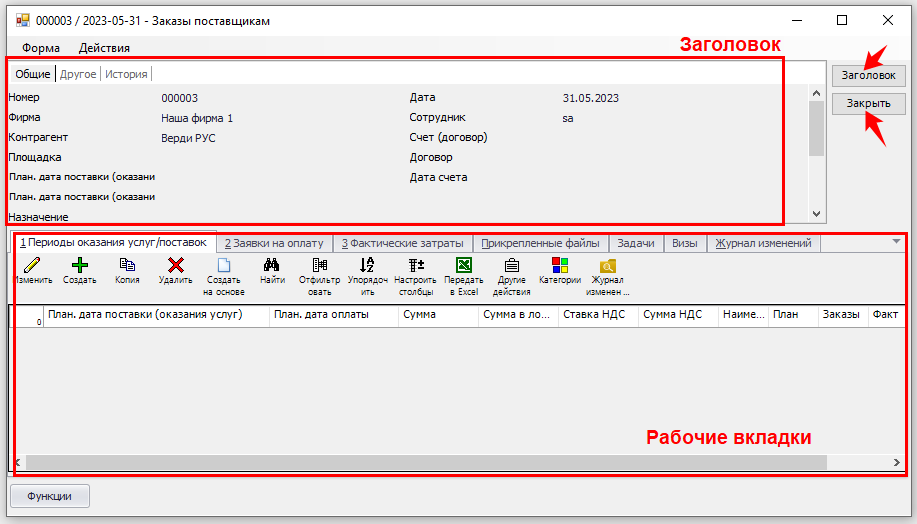Click the red X Удалить icon
Viewport: 917px width, 524px height.
pyautogui.click(x=175, y=266)
